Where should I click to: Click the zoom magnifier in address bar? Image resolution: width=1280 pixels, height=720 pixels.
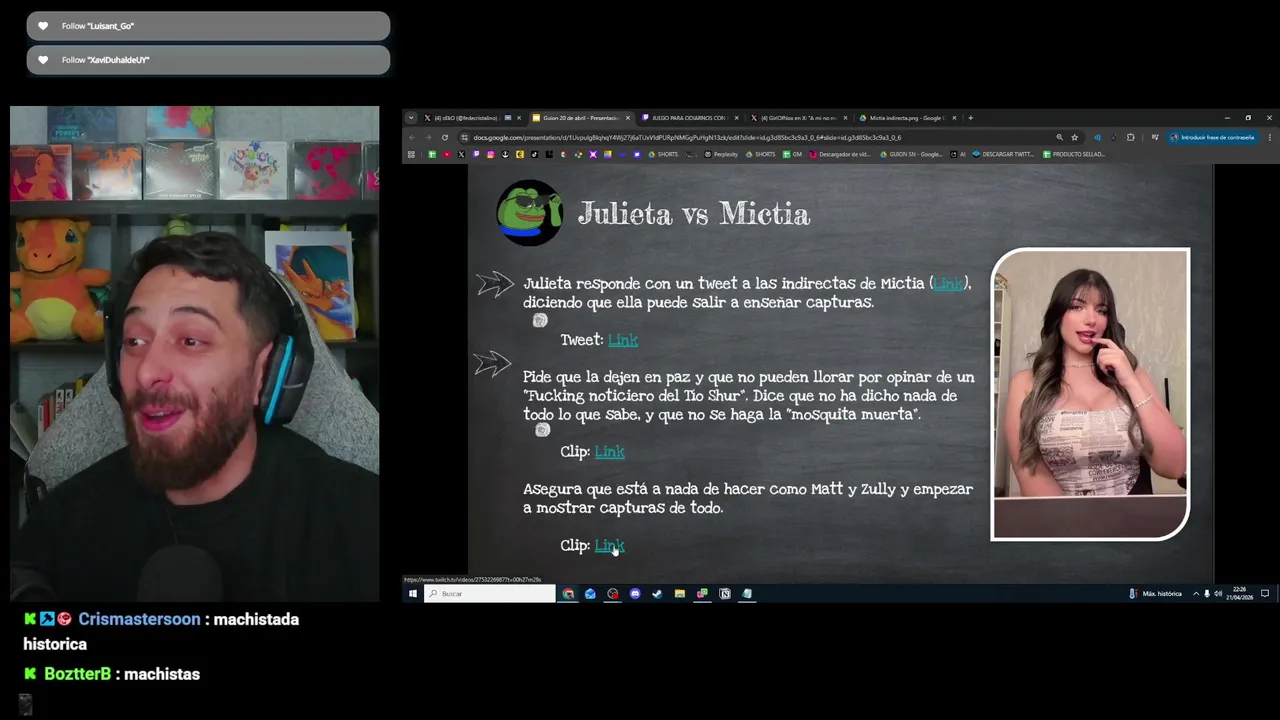(1059, 137)
